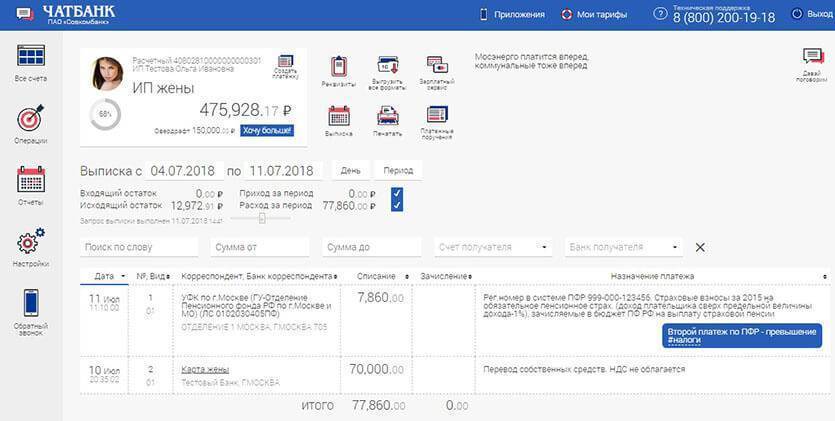
Task: Click Создать платежку icon
Action: (286, 62)
